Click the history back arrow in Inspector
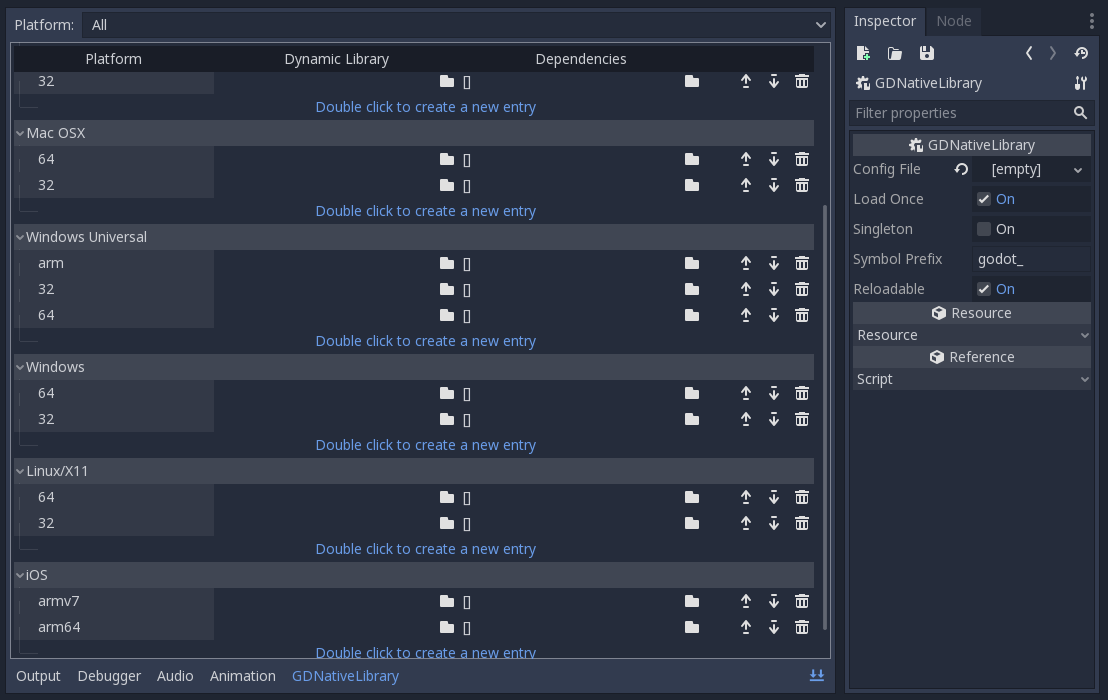This screenshot has width=1108, height=700. pyautogui.click(x=1028, y=53)
